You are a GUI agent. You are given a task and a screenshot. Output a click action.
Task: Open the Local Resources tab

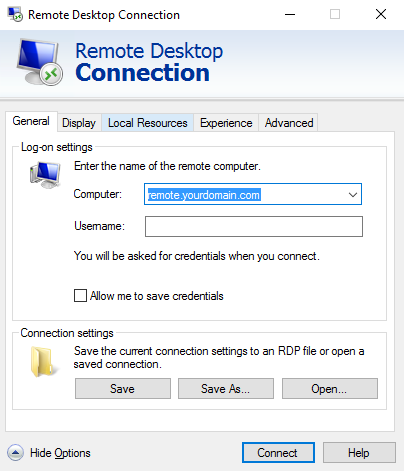[x=148, y=123]
